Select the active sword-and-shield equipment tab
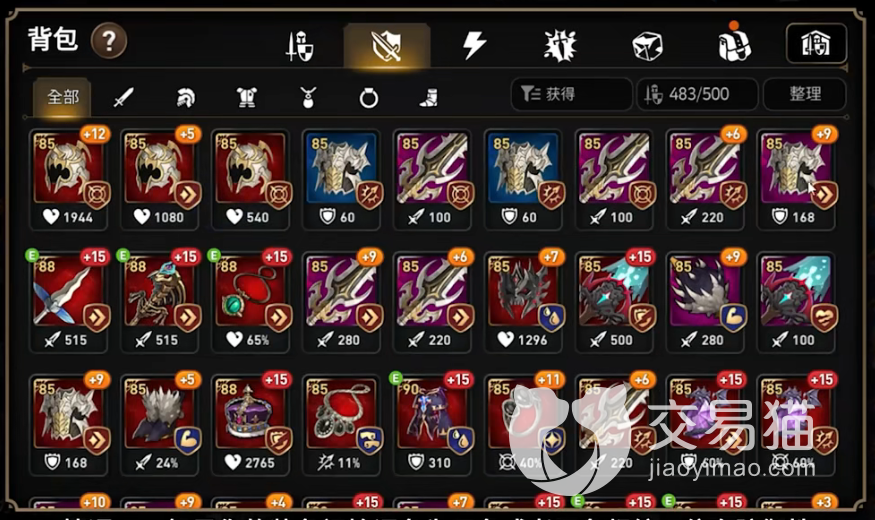Viewport: 875px width, 520px height. click(387, 46)
